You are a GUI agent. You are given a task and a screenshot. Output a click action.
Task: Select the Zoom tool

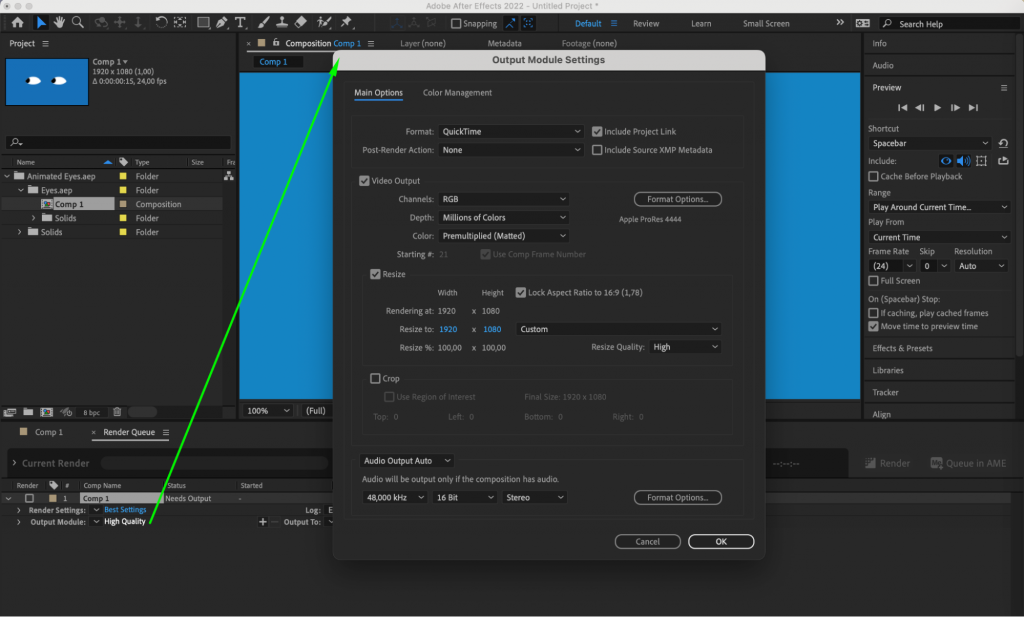click(78, 21)
